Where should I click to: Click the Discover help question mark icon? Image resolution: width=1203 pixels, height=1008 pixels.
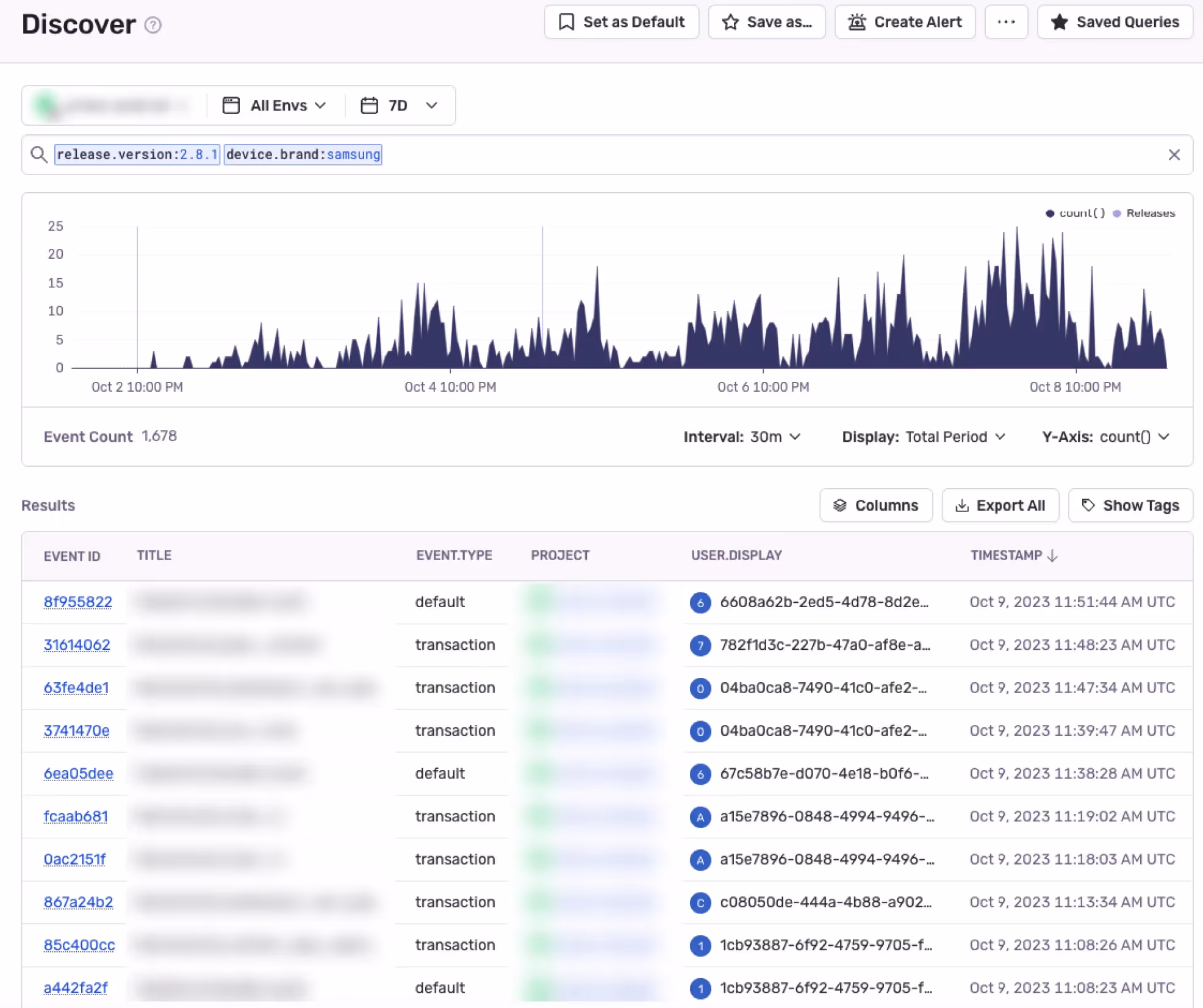click(153, 25)
